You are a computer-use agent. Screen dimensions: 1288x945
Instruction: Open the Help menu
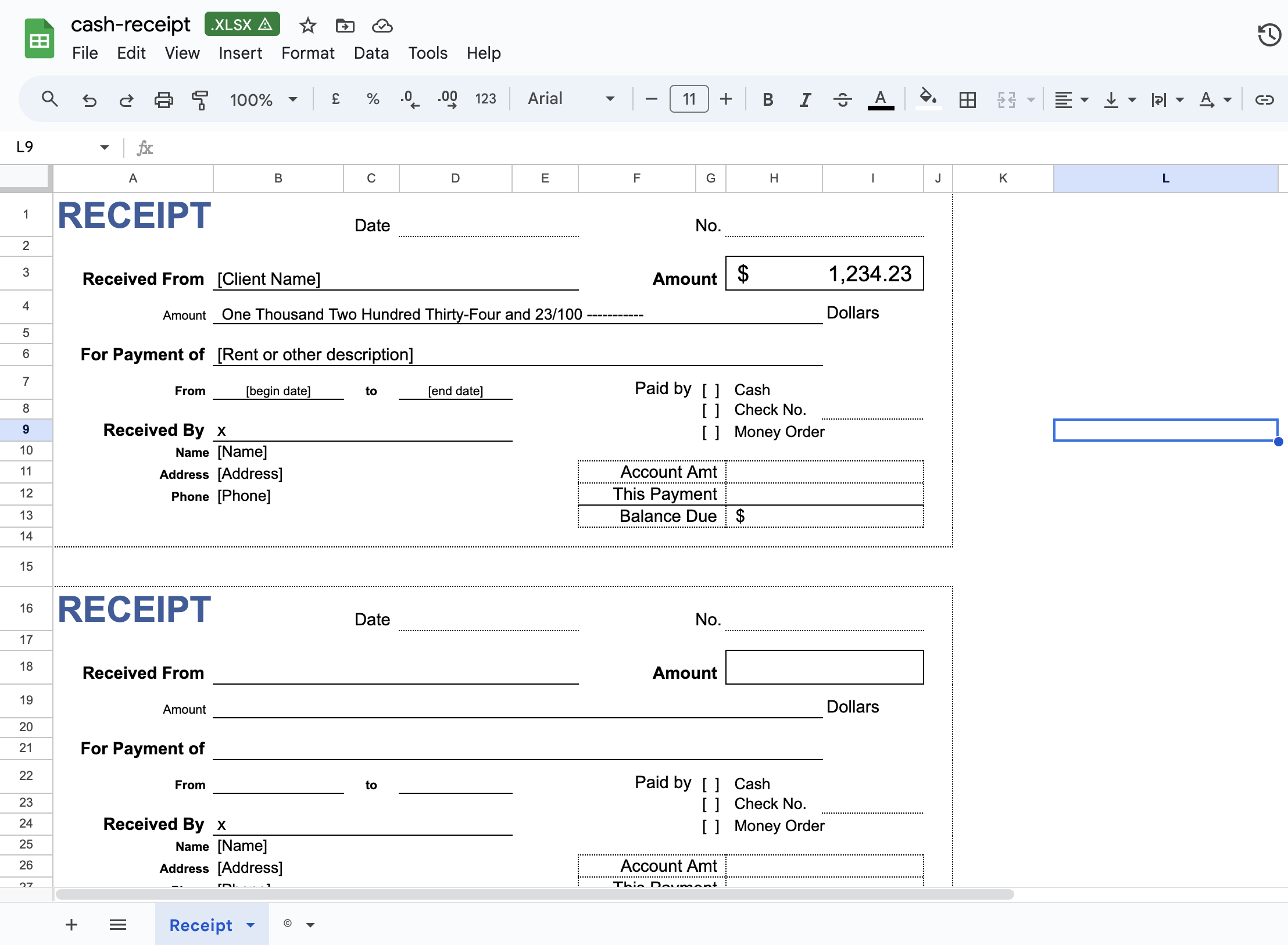483,53
